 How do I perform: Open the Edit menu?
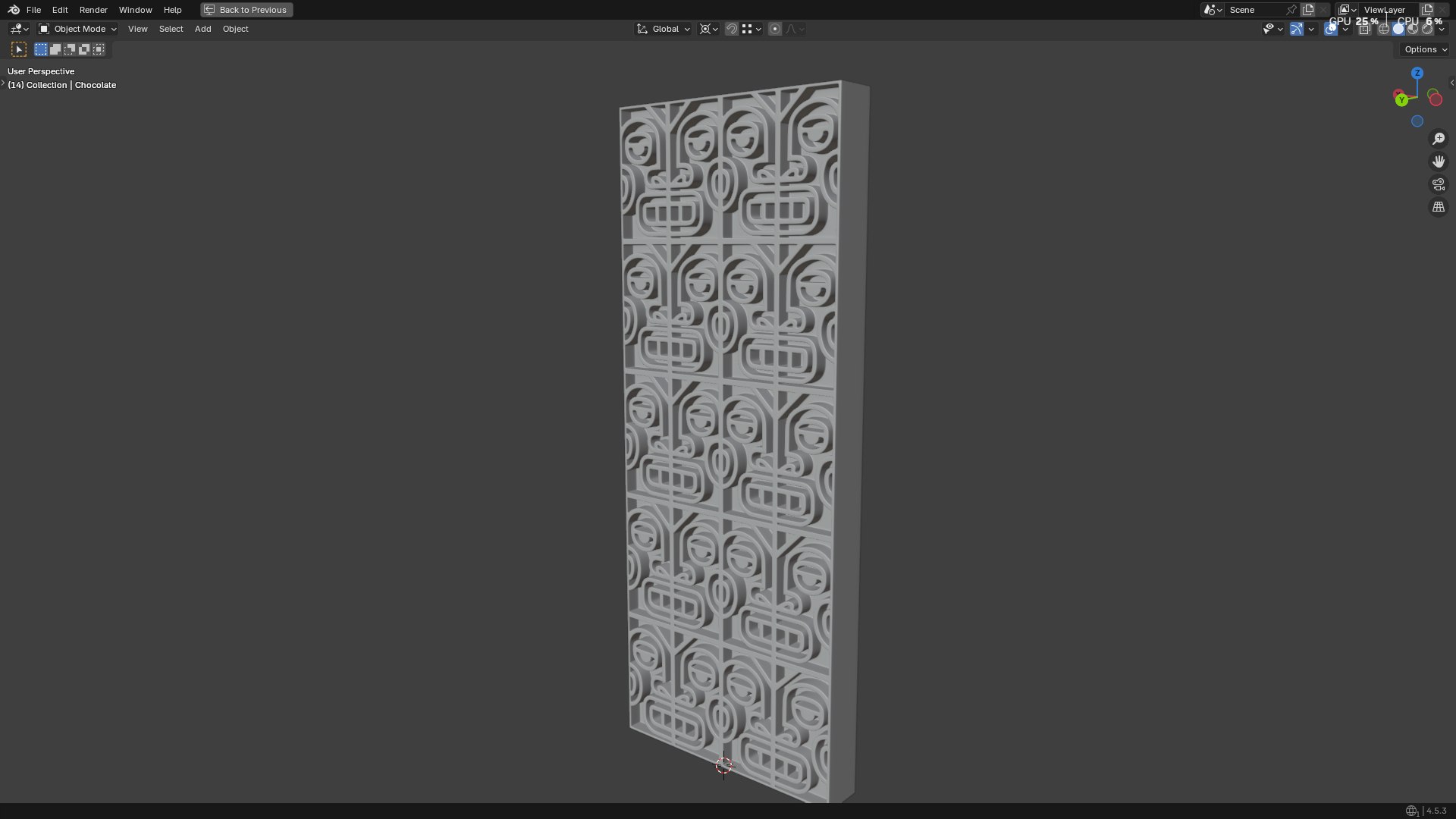(x=60, y=10)
